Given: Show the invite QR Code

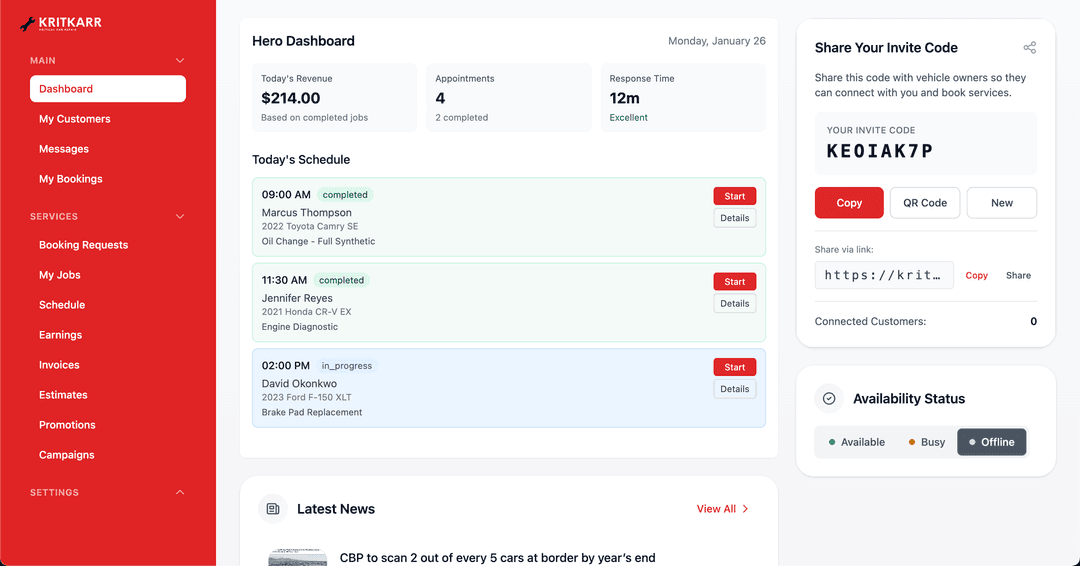Looking at the screenshot, I should click(x=924, y=202).
